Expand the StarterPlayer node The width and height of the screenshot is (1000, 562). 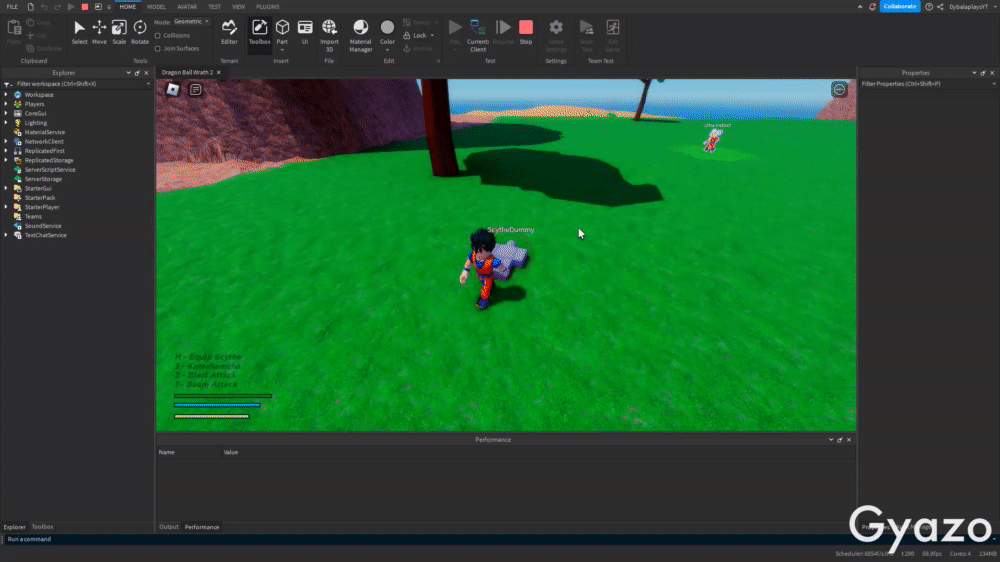[6, 207]
